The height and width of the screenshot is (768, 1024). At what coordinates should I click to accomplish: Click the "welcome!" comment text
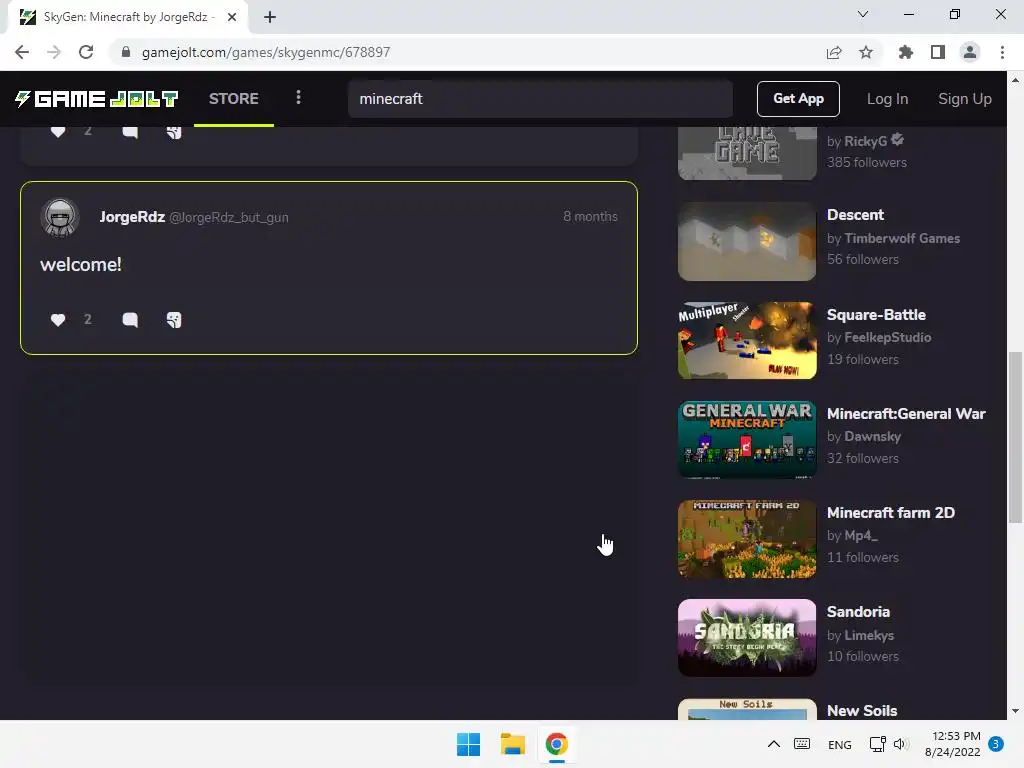[x=81, y=264]
